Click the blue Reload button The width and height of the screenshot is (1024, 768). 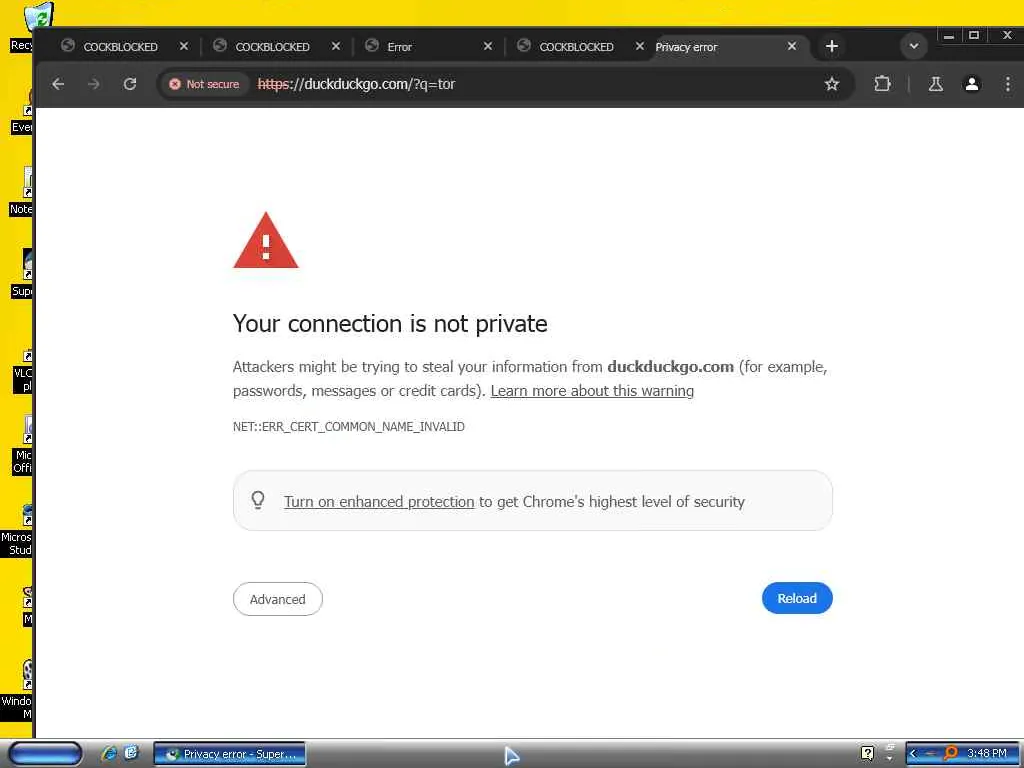(797, 598)
